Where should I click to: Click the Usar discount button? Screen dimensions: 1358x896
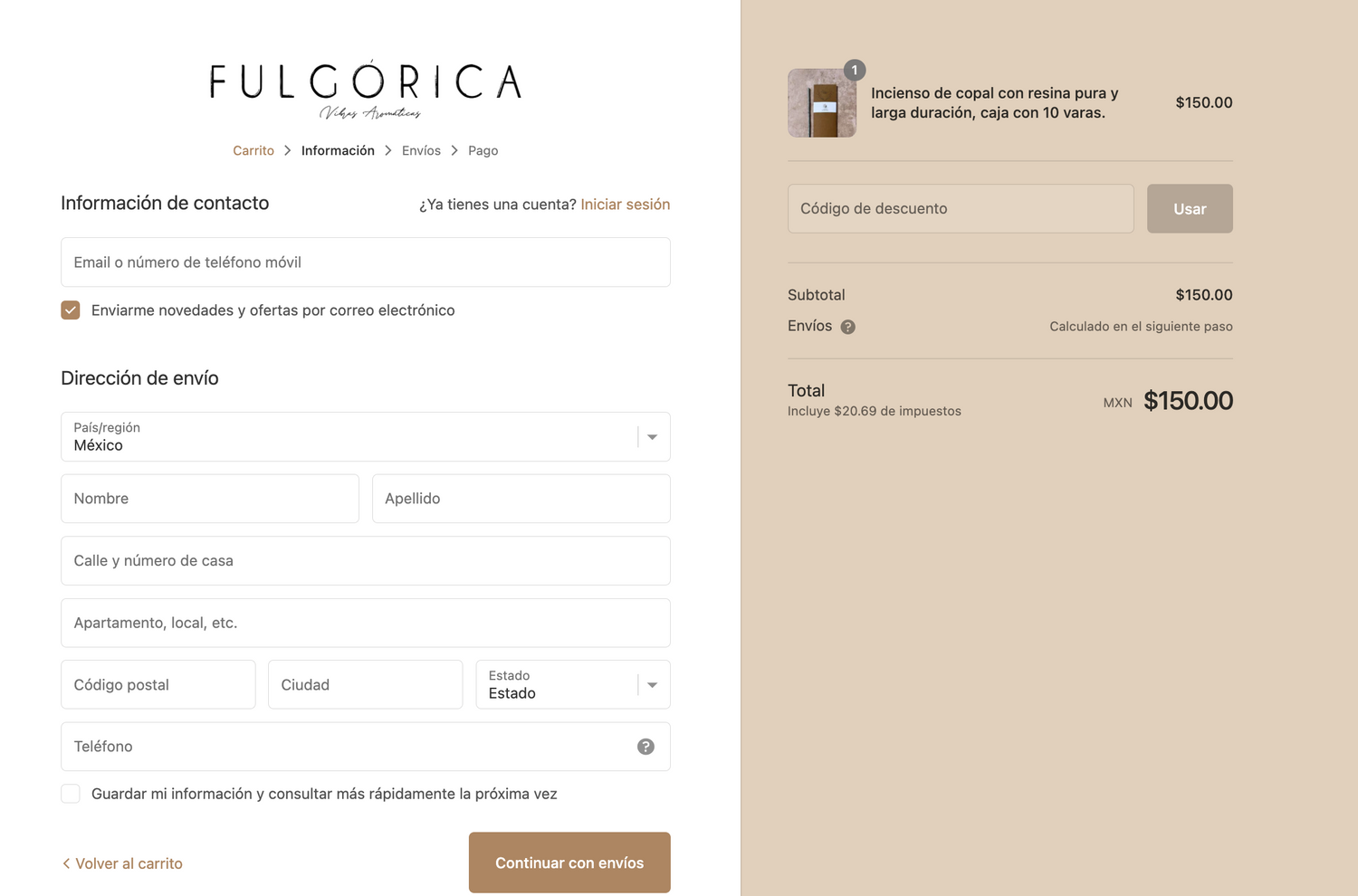pyautogui.click(x=1189, y=209)
